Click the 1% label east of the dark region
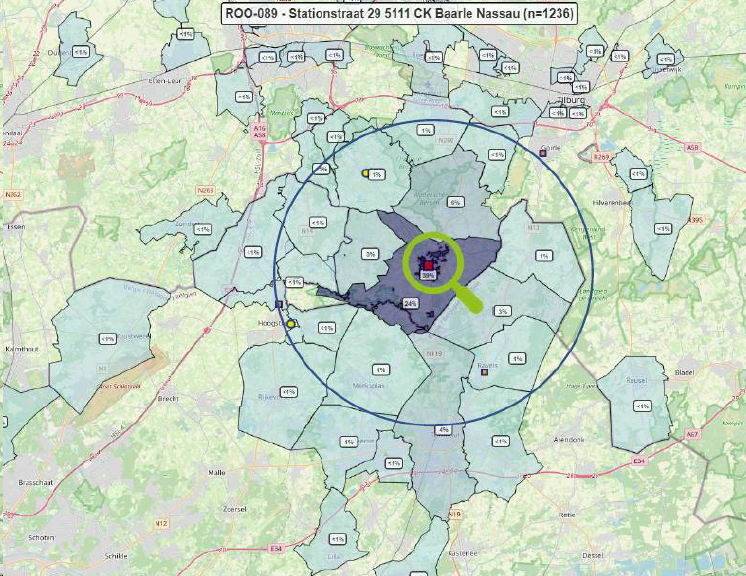 point(544,256)
